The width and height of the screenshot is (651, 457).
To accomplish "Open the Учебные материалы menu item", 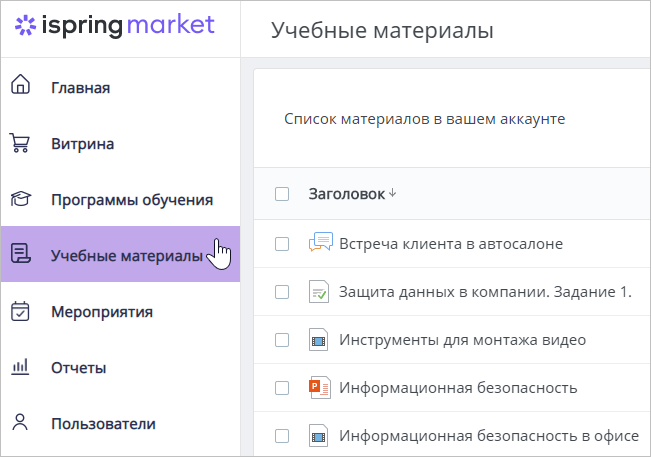I will [x=120, y=254].
